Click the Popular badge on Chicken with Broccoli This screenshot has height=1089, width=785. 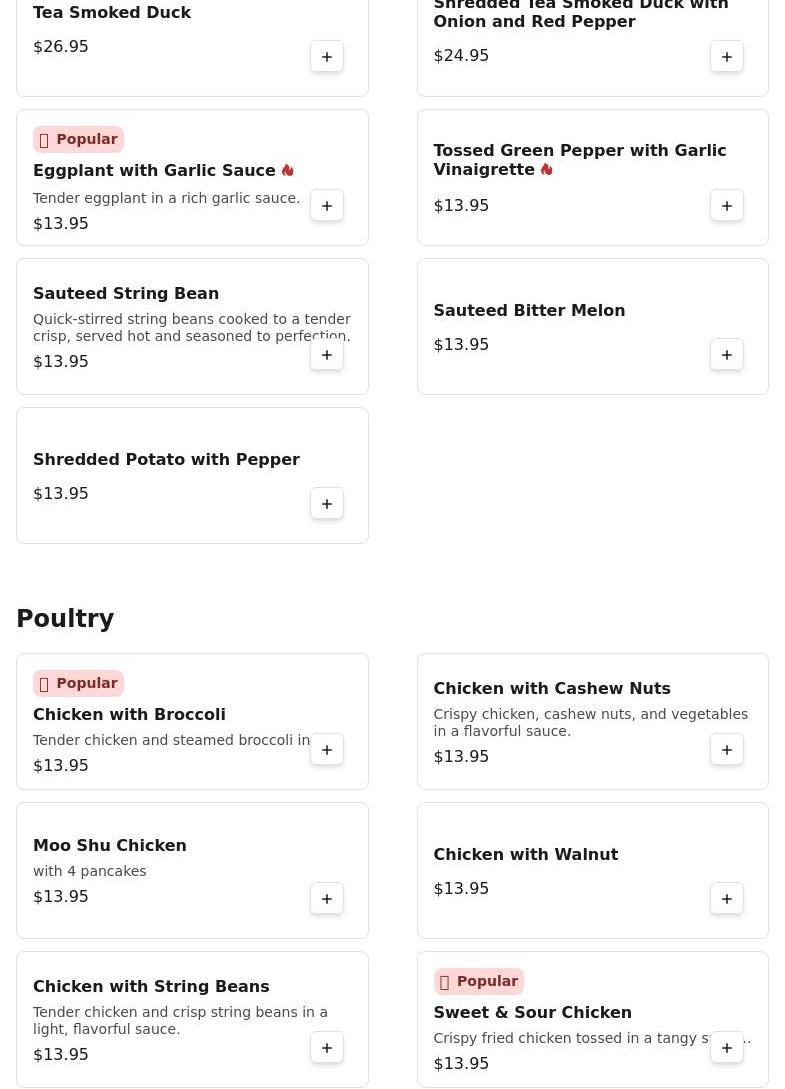point(78,683)
